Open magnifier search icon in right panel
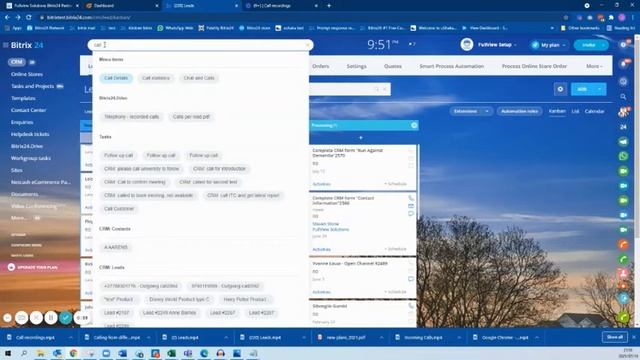The image size is (640, 360). click(623, 97)
